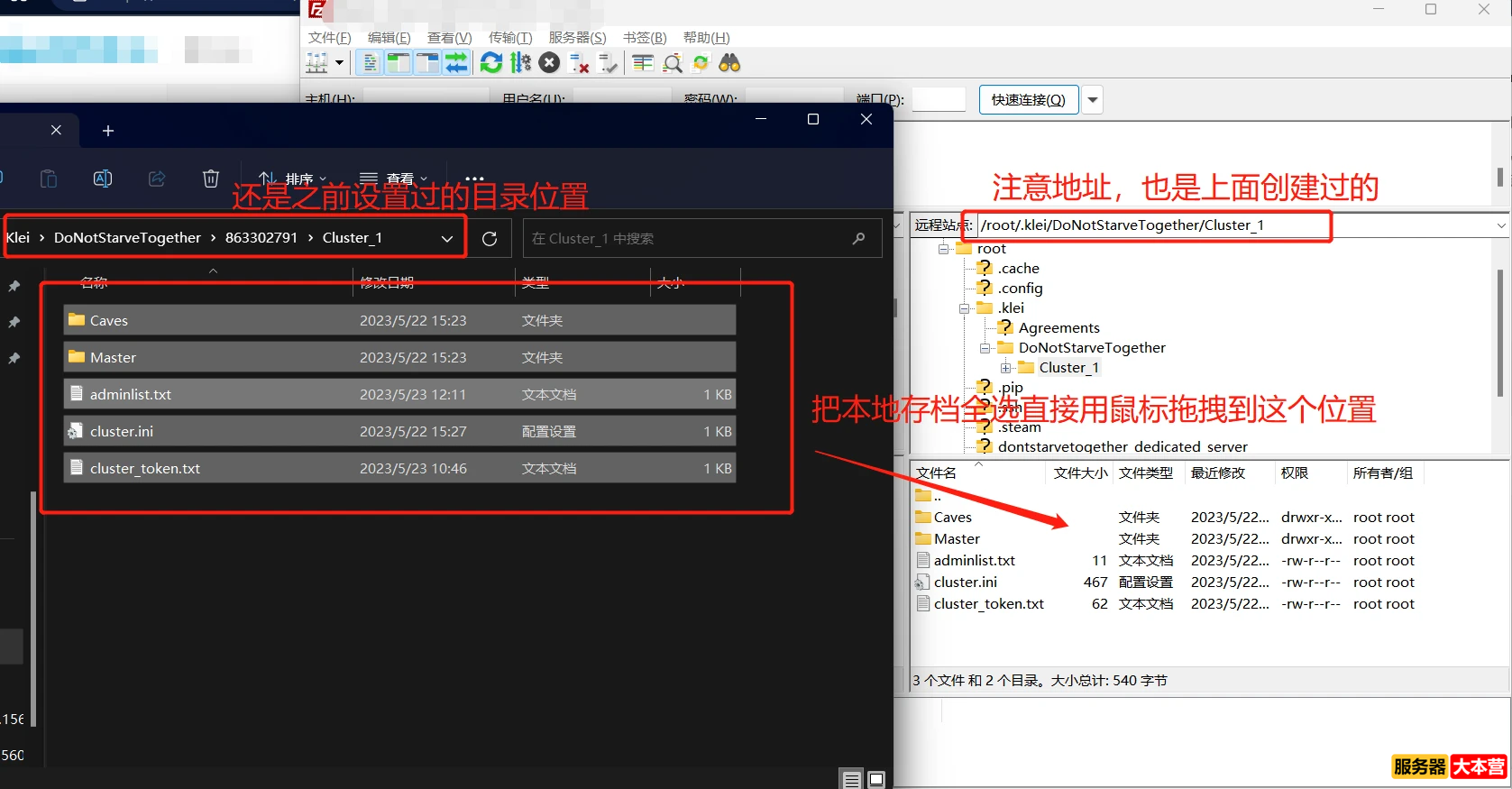This screenshot has height=789, width=1512.
Task: Search files with the binoculars icon
Action: (x=729, y=63)
